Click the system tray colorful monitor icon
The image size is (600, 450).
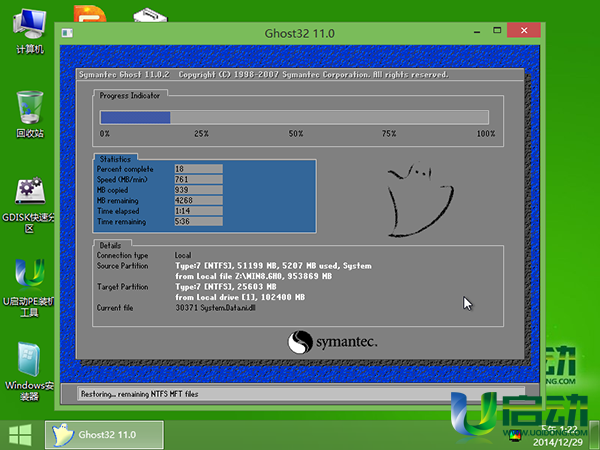click(x=515, y=435)
